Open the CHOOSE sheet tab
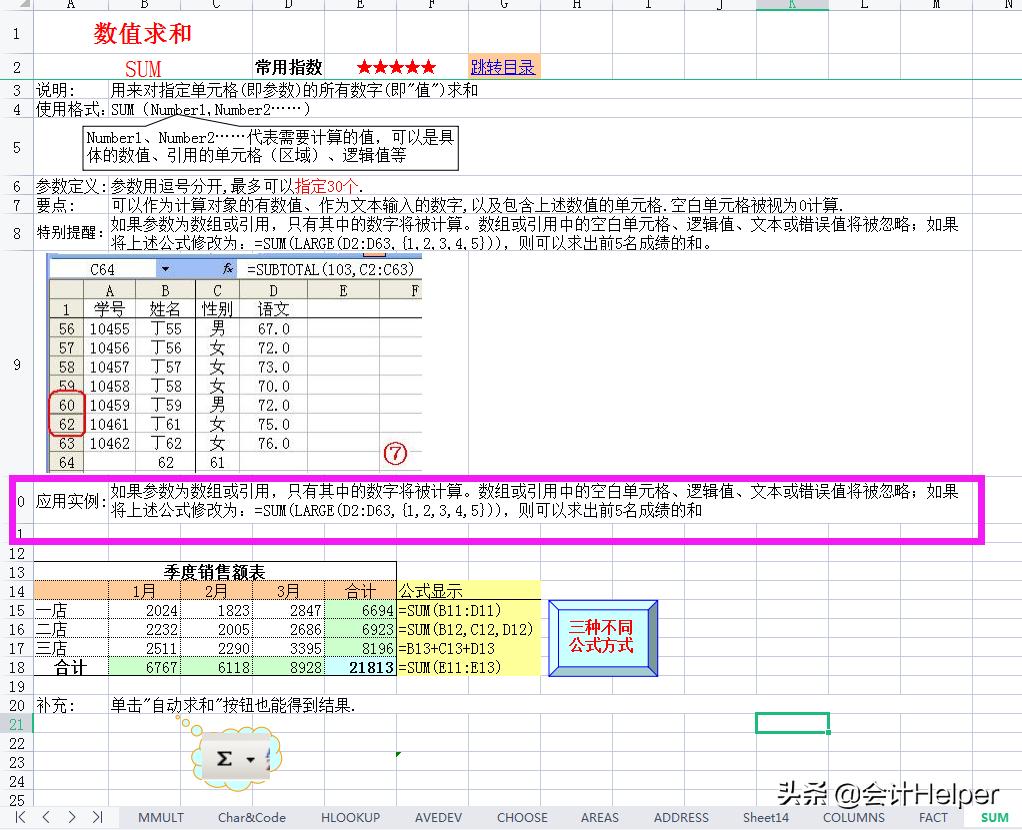This screenshot has width=1022, height=830. 522,817
